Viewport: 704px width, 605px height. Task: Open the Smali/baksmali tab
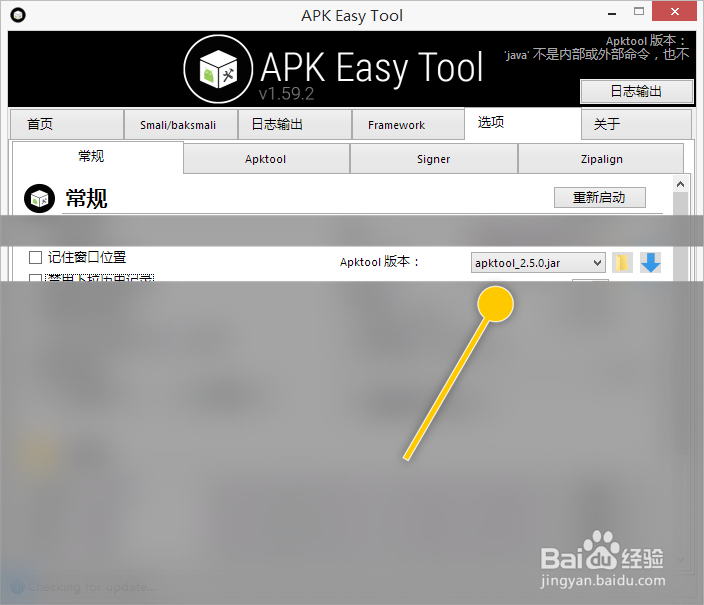[180, 124]
